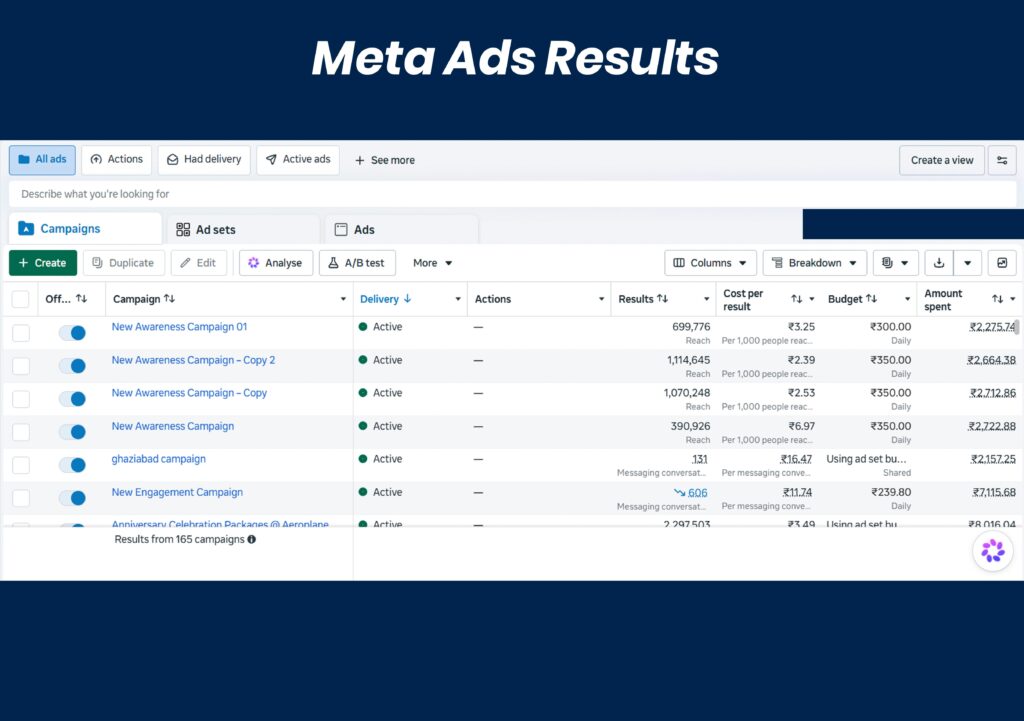This screenshot has width=1024, height=721.
Task: Click the 1,114,645 reach result
Action: point(688,360)
